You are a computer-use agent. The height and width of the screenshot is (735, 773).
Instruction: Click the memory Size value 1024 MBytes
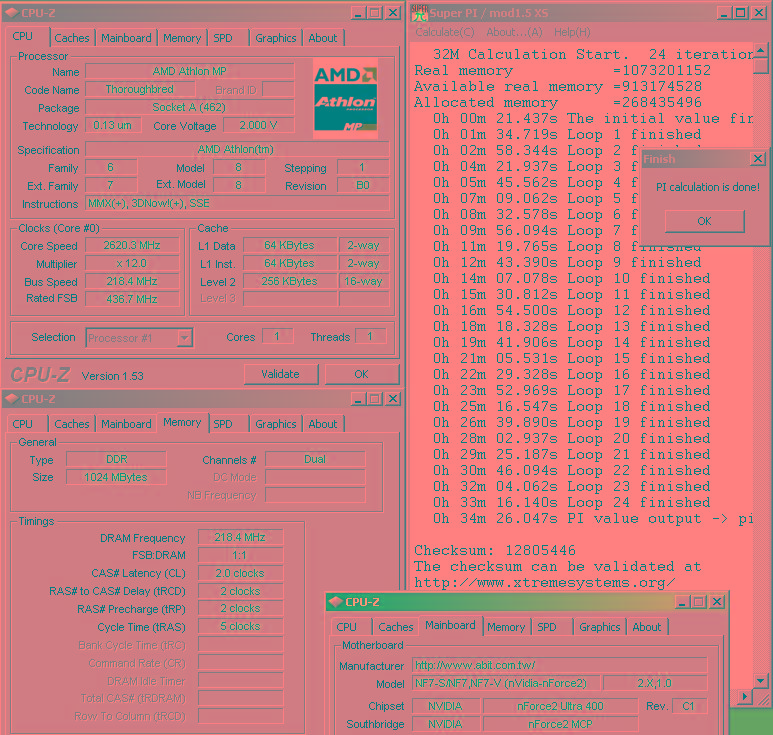pos(116,477)
